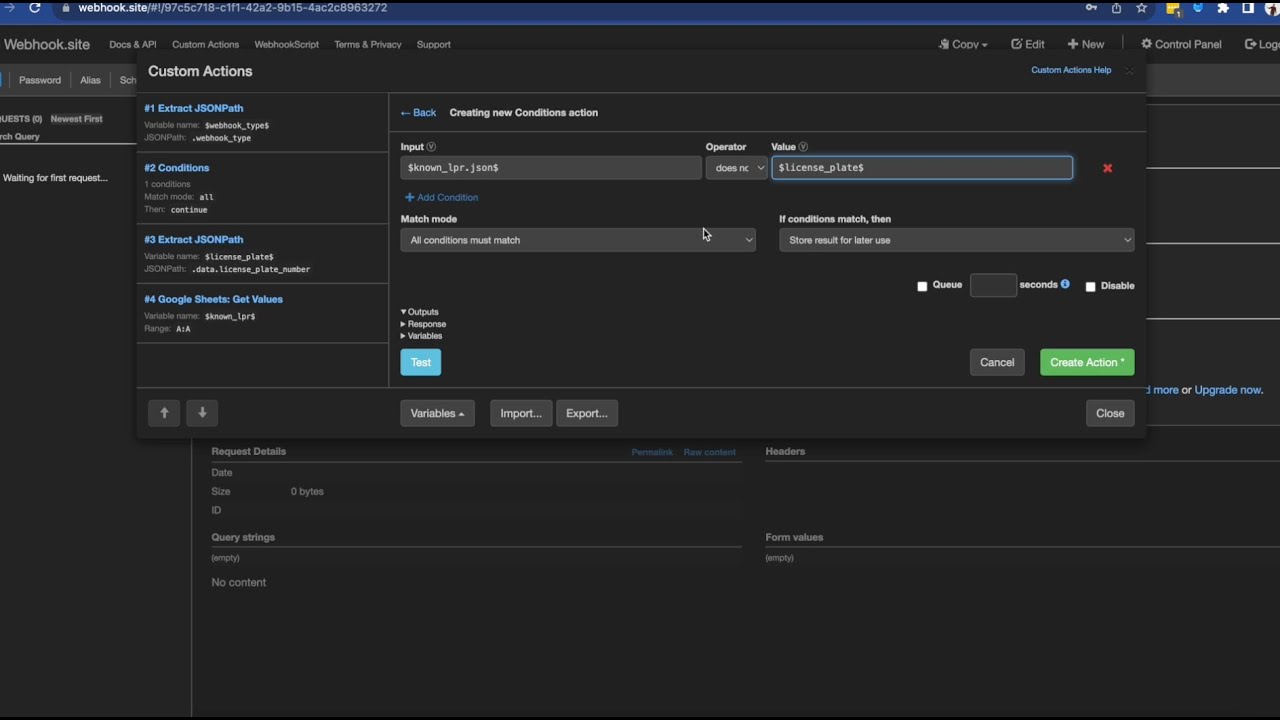Open Terms & Privacy menu item
This screenshot has width=1280, height=720.
point(368,44)
